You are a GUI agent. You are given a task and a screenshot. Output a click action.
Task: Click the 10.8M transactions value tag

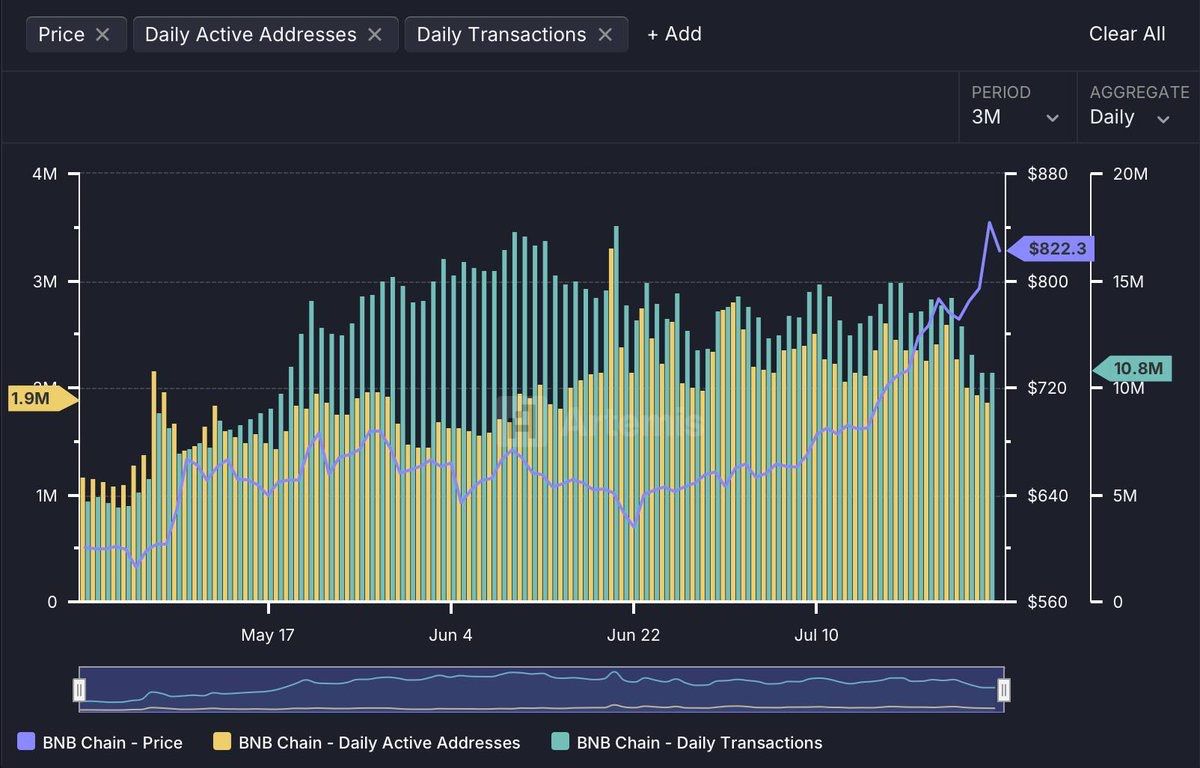pos(1132,369)
